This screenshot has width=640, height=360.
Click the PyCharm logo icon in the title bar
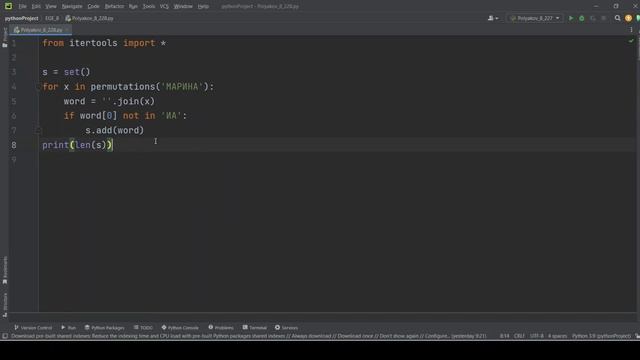[8, 6]
